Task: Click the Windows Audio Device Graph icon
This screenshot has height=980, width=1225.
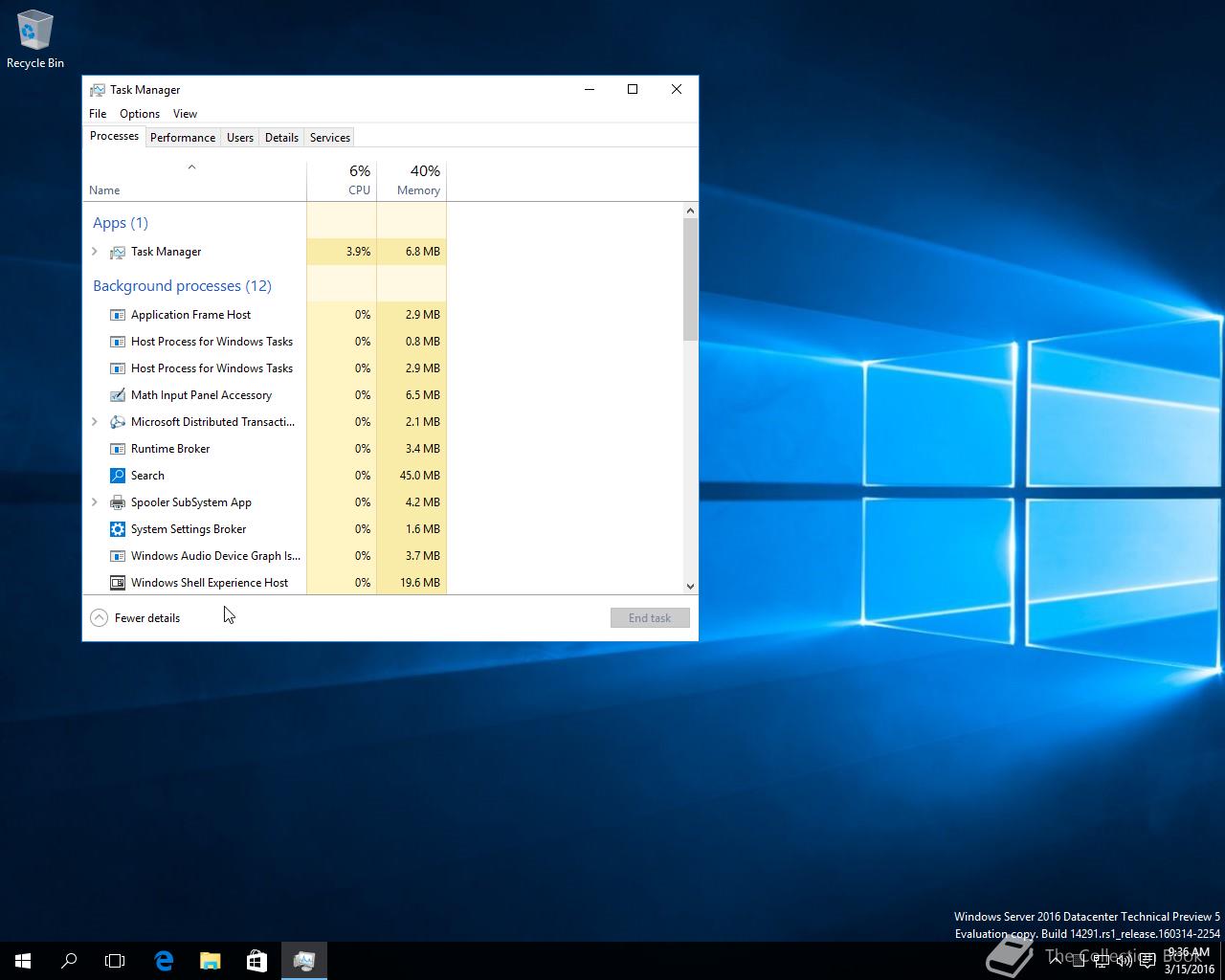Action: (118, 556)
